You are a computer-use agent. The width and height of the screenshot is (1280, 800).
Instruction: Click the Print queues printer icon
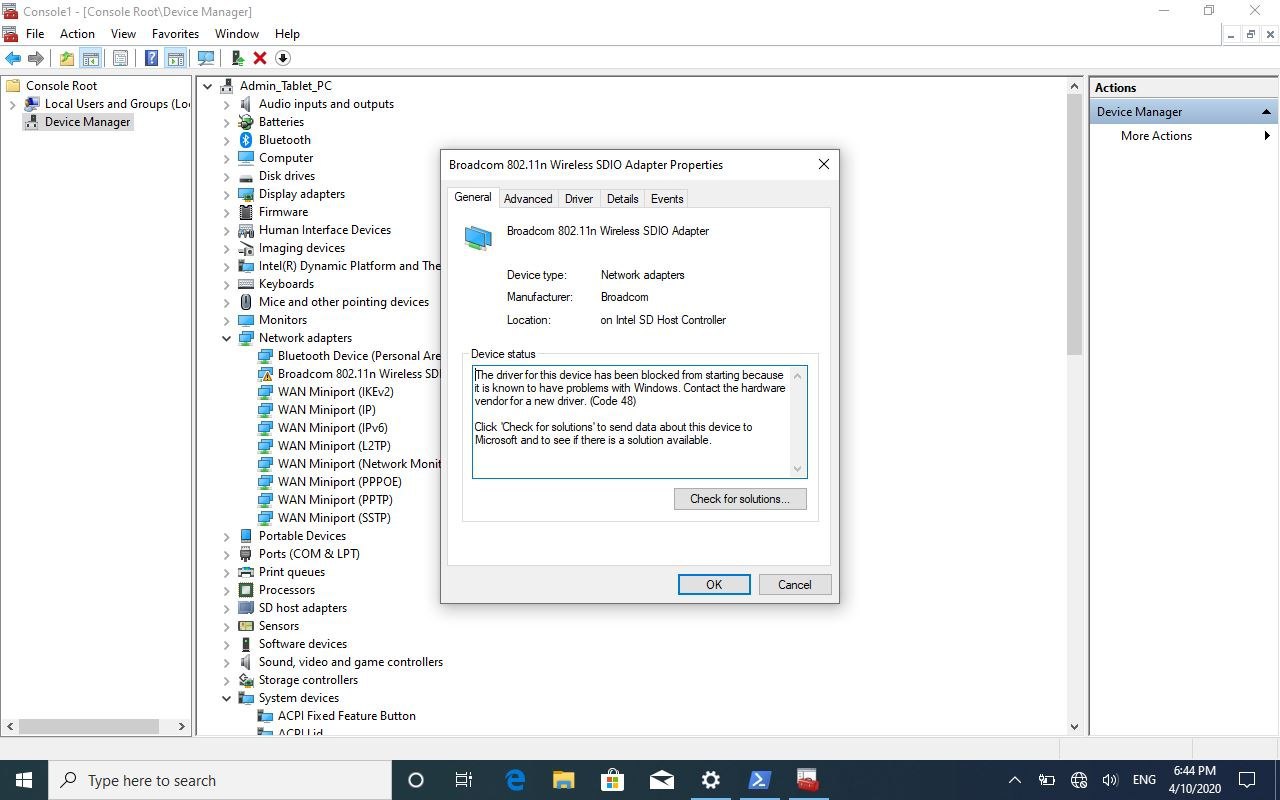(246, 572)
